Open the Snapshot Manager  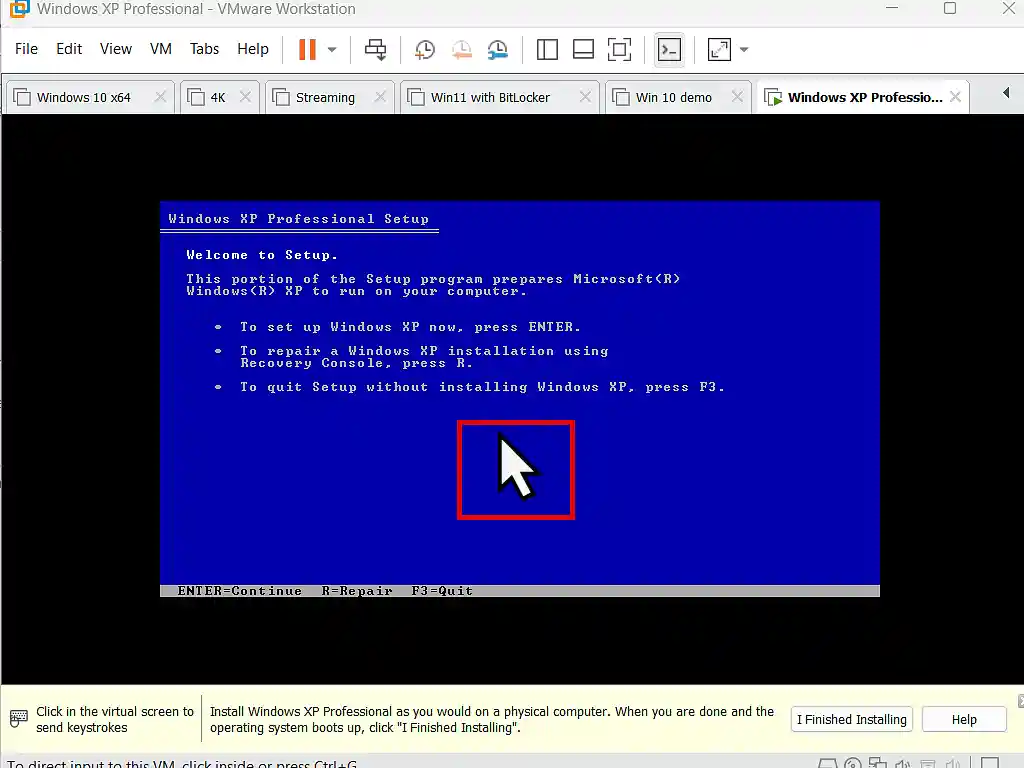click(497, 48)
